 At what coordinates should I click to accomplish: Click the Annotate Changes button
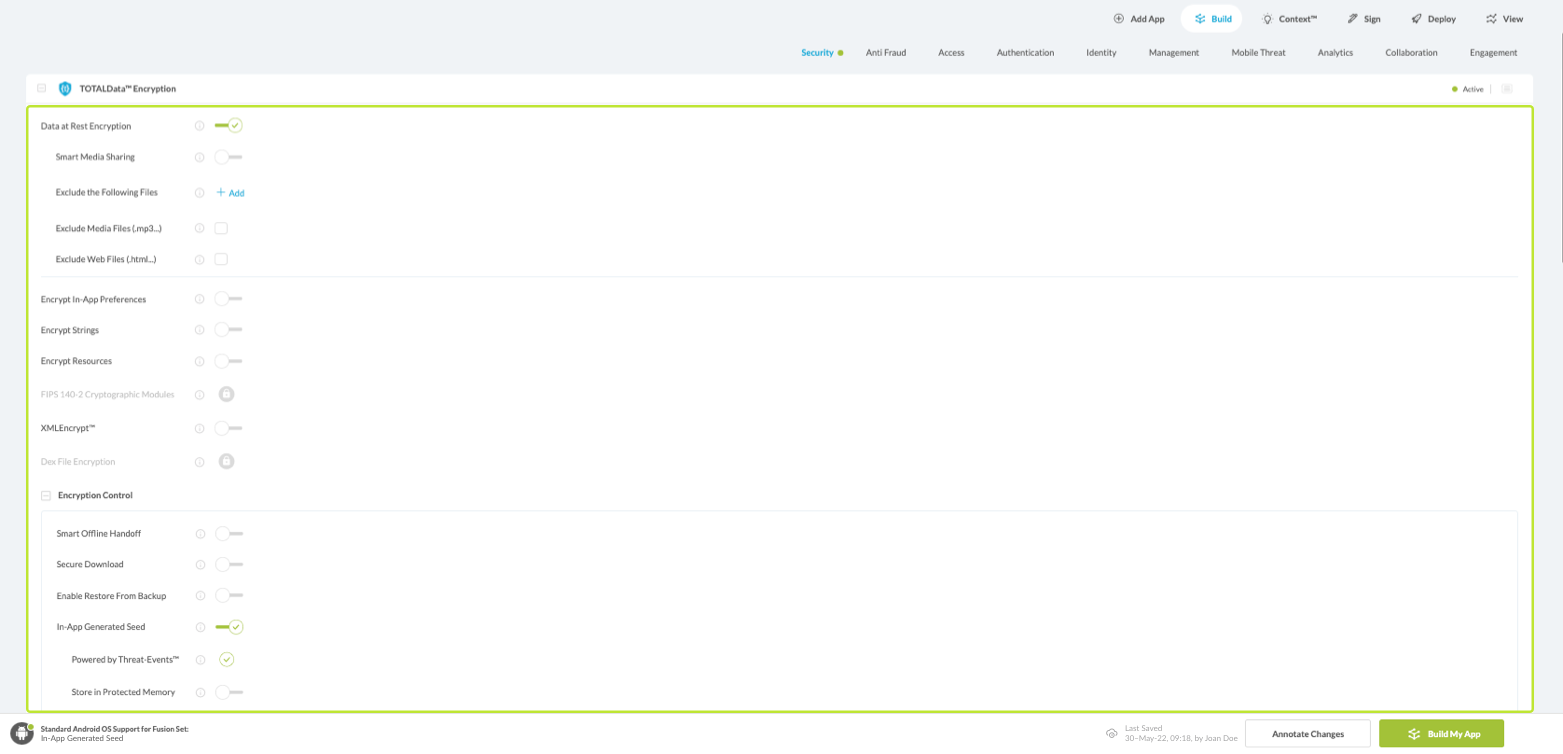coord(1307,733)
